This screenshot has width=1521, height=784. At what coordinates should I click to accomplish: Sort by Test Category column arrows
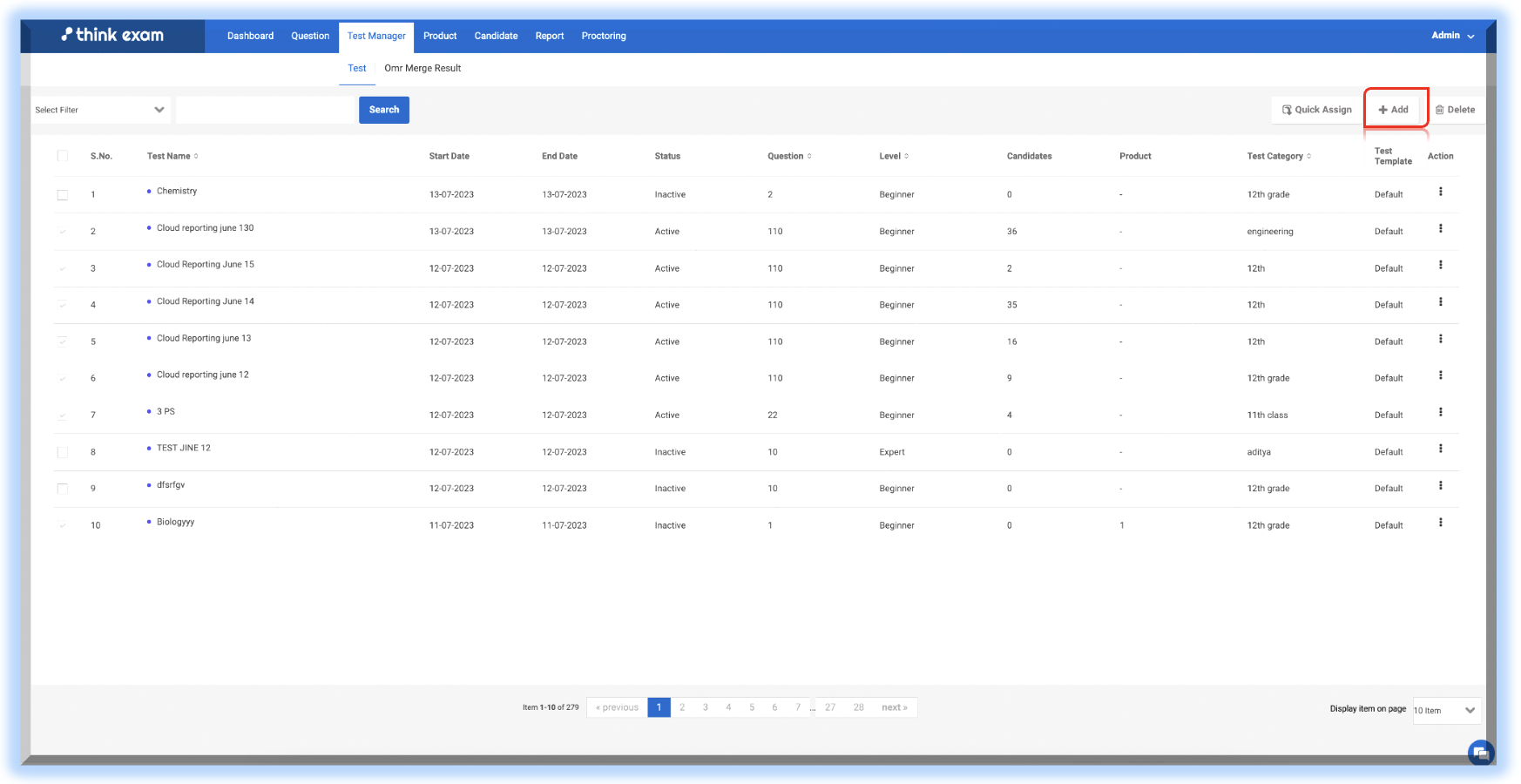(x=1308, y=156)
